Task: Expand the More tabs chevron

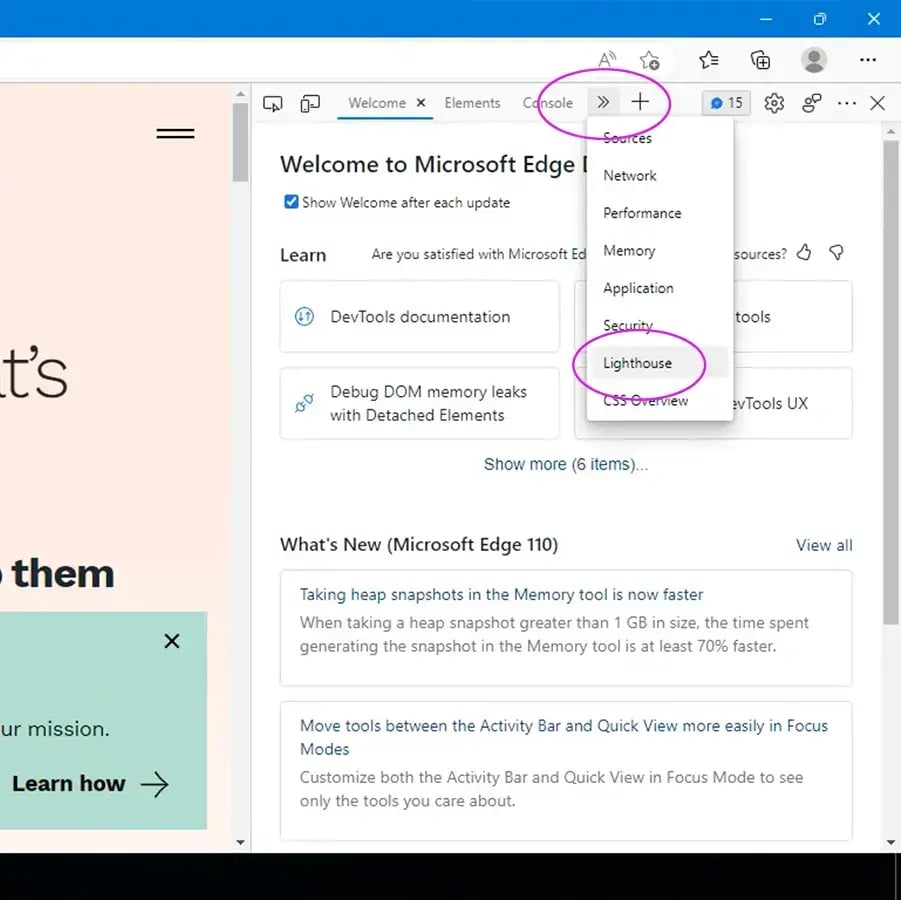Action: [603, 102]
